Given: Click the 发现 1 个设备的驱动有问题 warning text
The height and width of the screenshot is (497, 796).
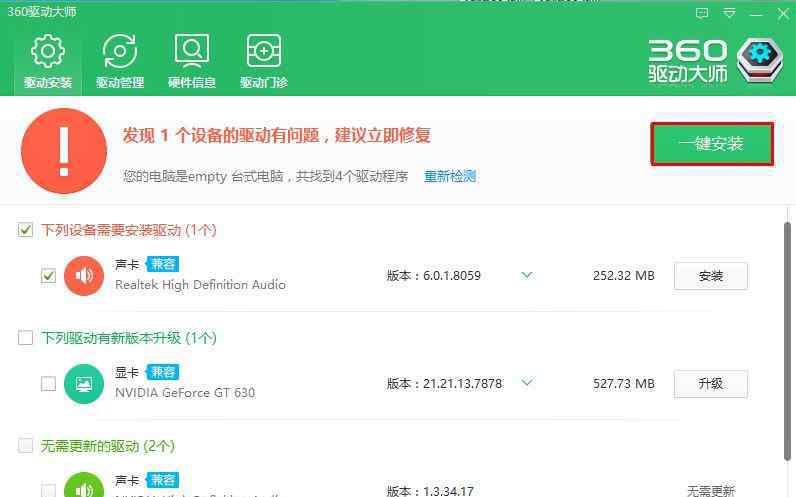Looking at the screenshot, I should tap(276, 136).
